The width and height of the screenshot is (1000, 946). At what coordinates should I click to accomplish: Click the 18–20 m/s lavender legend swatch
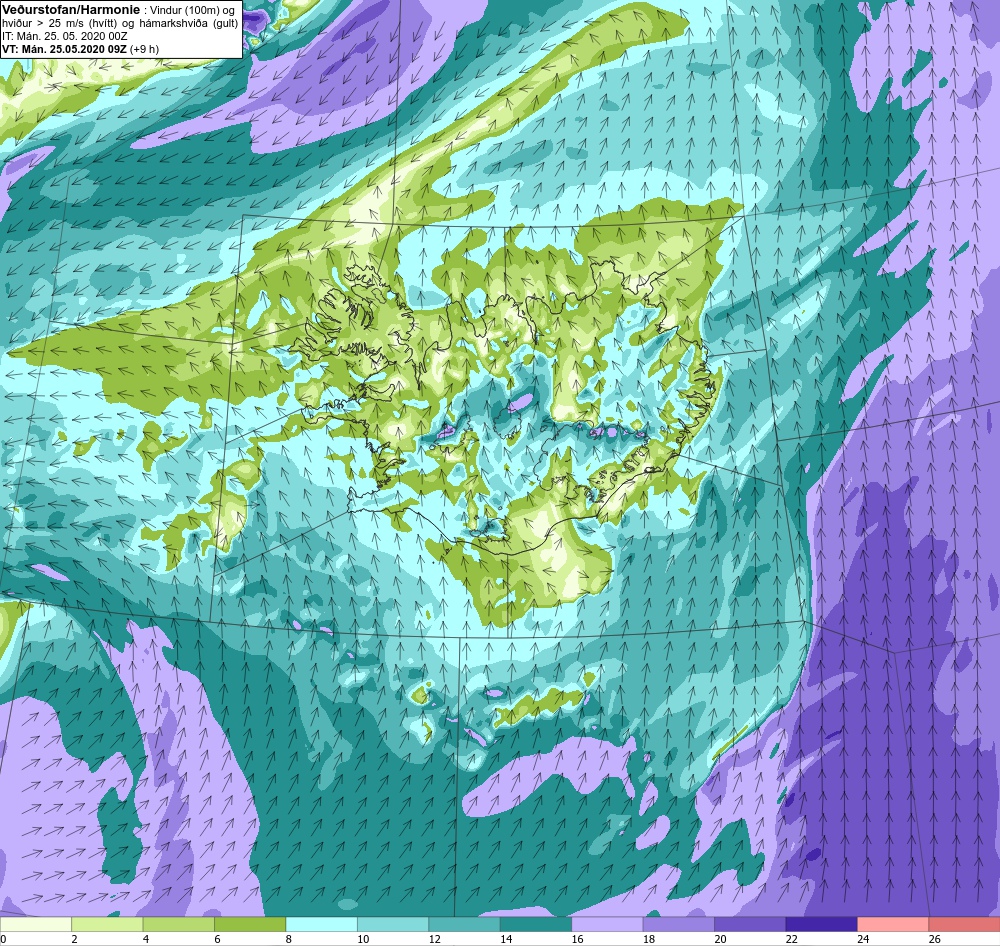tap(679, 924)
